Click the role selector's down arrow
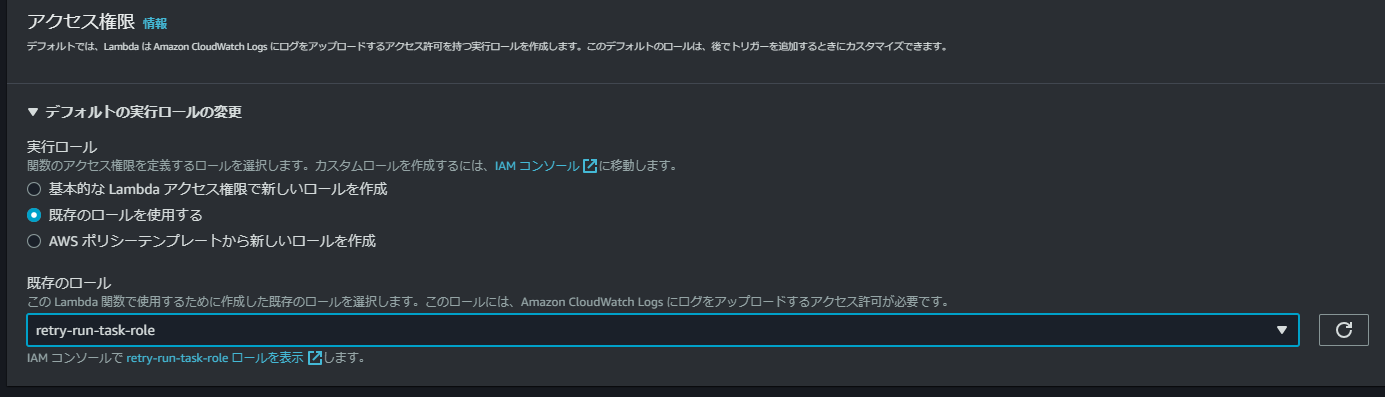 (x=1282, y=330)
